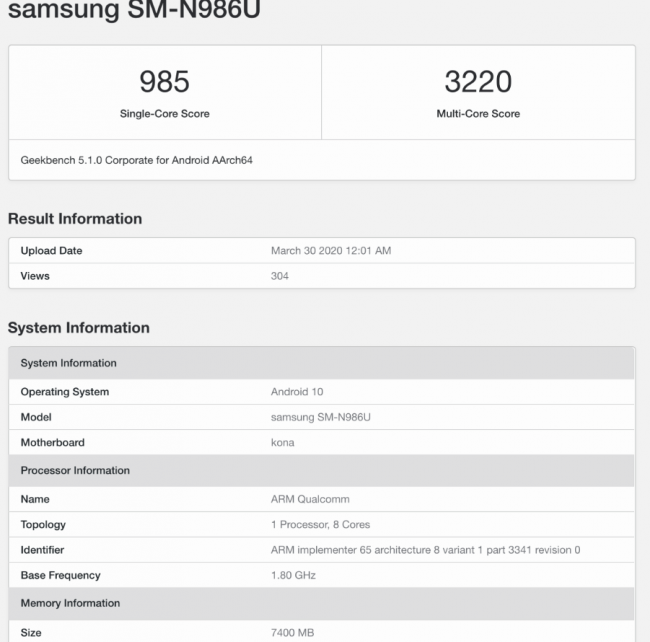
Task: Click the kona motherboard value
Action: click(283, 443)
